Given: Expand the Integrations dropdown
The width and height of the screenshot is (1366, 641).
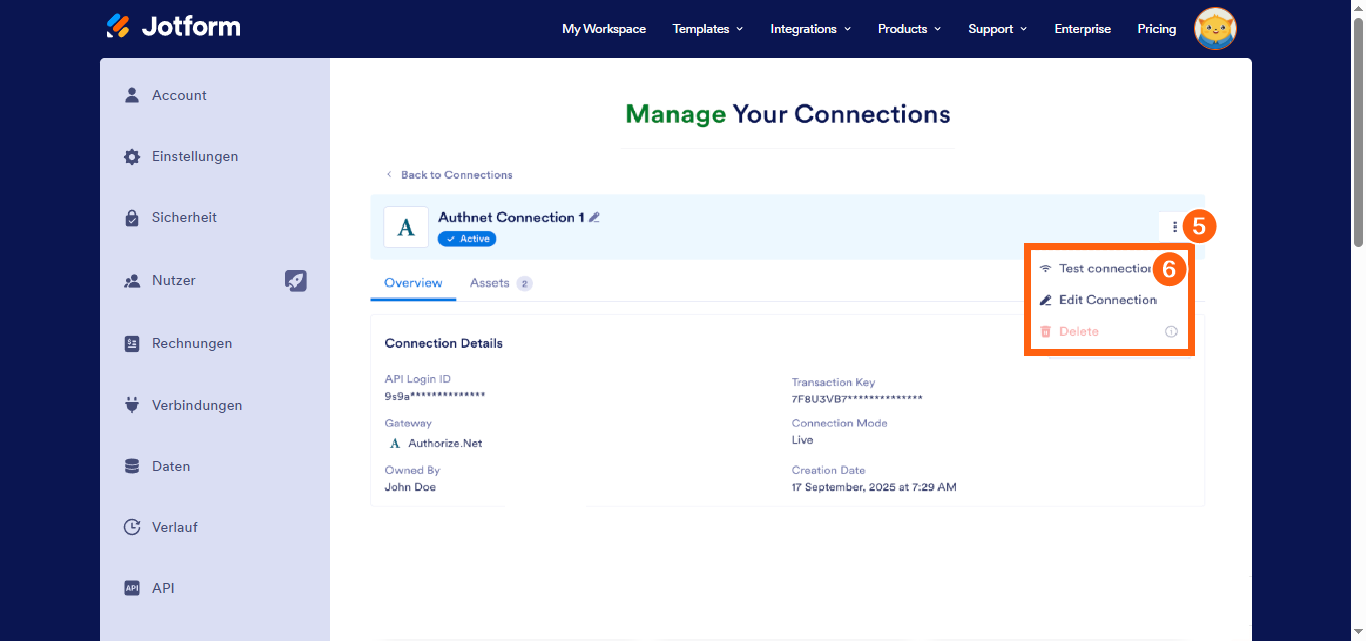Looking at the screenshot, I should [810, 29].
